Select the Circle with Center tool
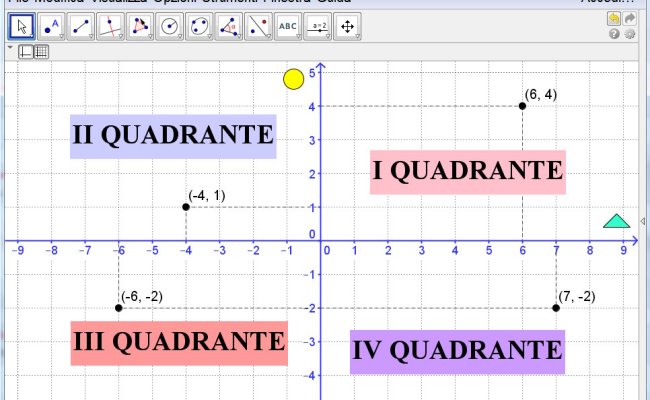Screen dimensions: 650x400 click(170, 27)
